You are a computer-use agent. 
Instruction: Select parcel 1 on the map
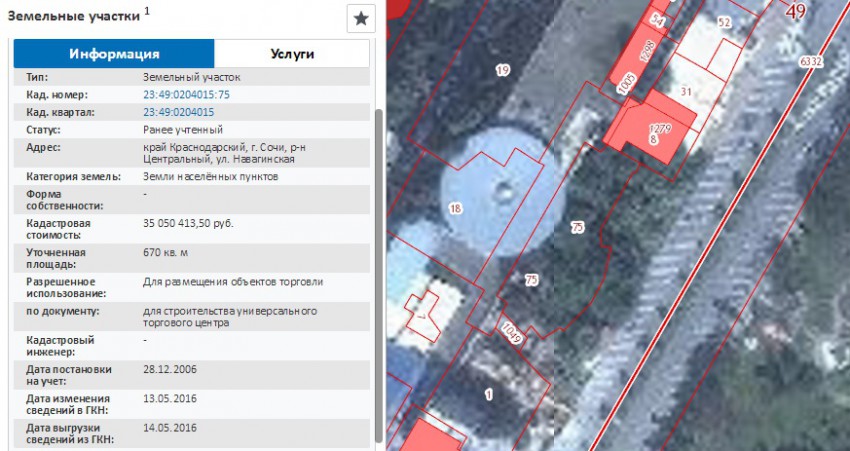pyautogui.click(x=489, y=394)
